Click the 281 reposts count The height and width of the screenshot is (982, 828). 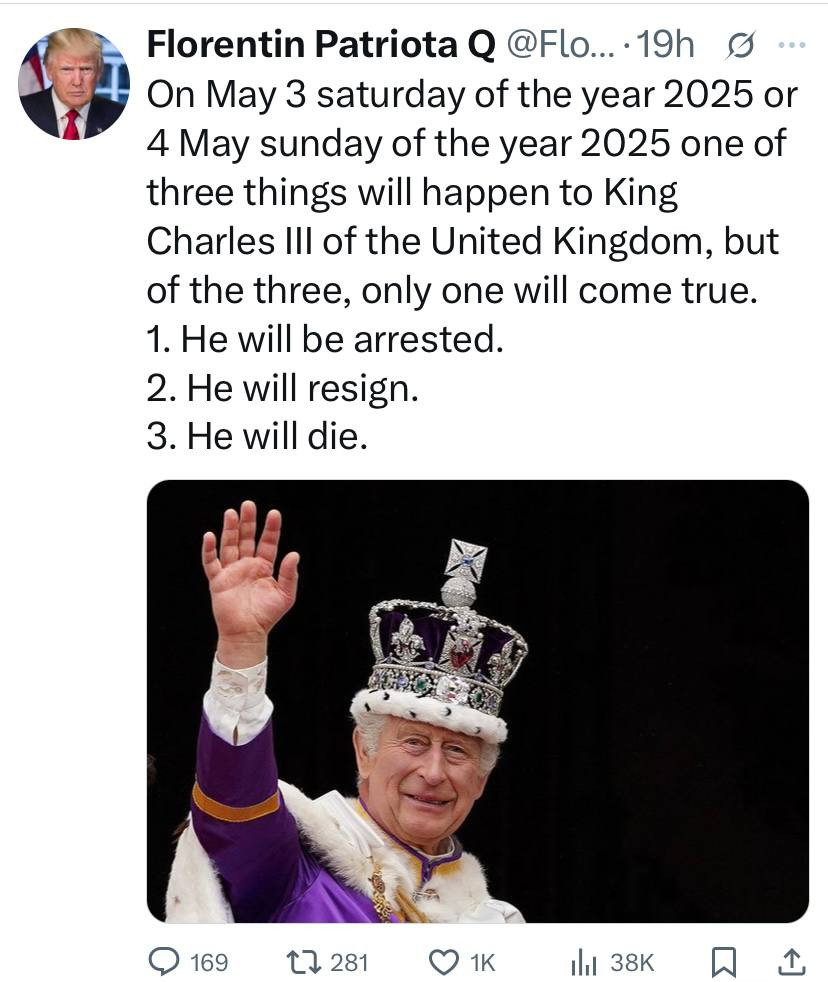pos(350,962)
